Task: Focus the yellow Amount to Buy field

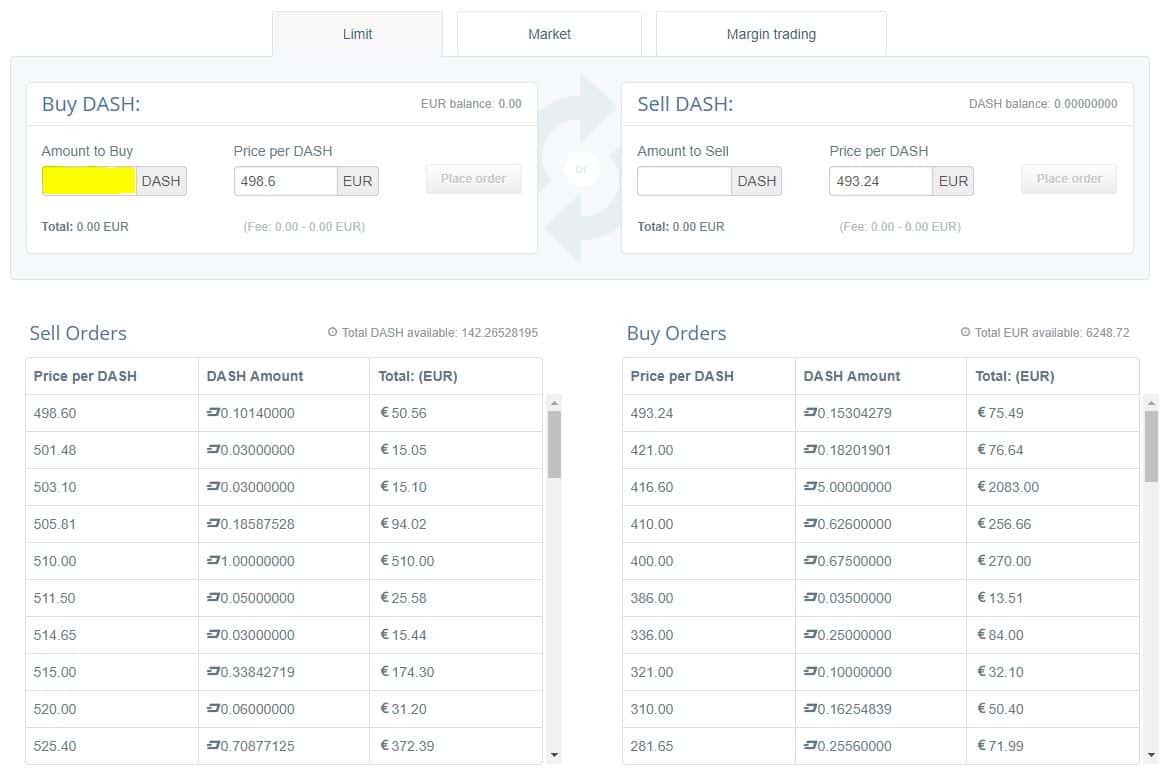Action: 89,181
